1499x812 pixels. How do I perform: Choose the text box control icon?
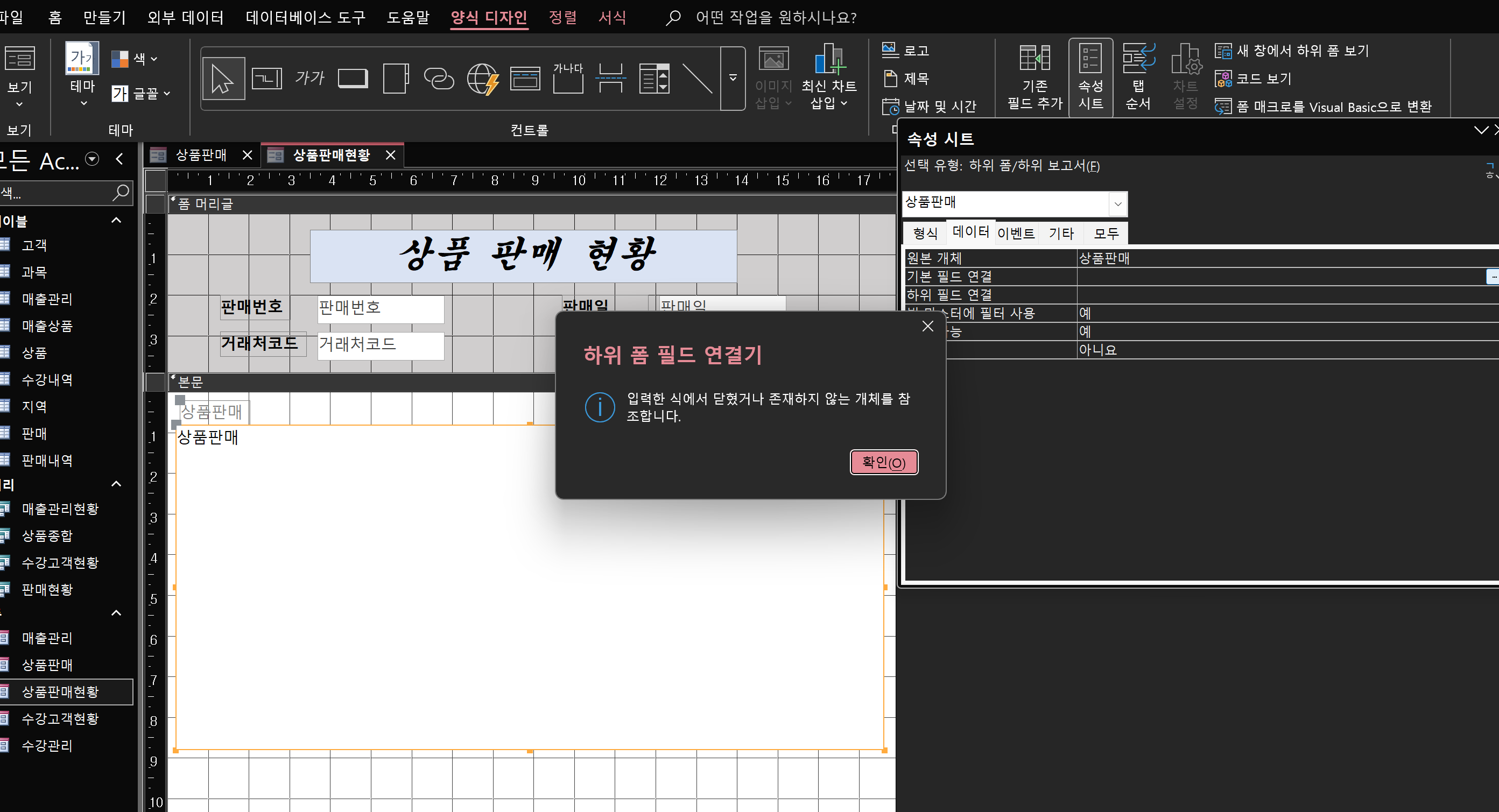click(x=266, y=79)
